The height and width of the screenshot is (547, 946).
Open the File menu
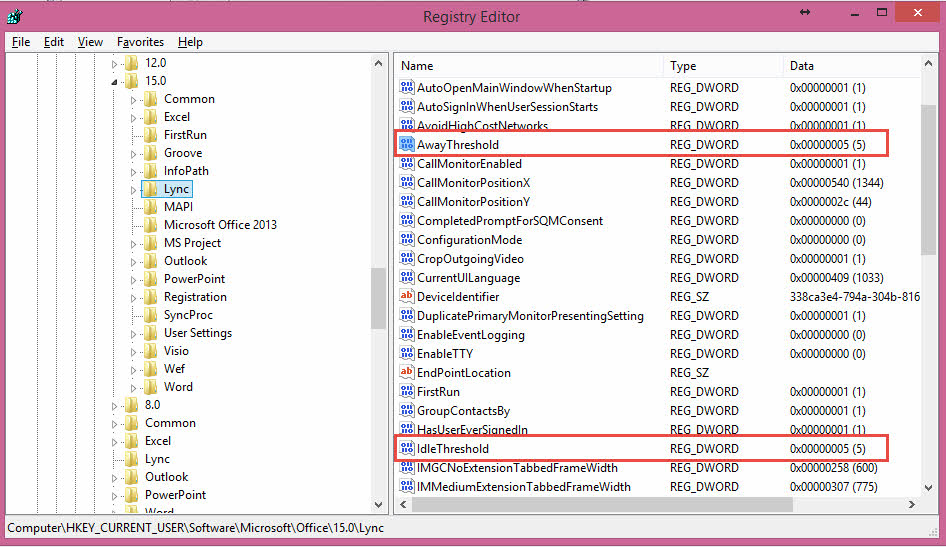pos(21,42)
